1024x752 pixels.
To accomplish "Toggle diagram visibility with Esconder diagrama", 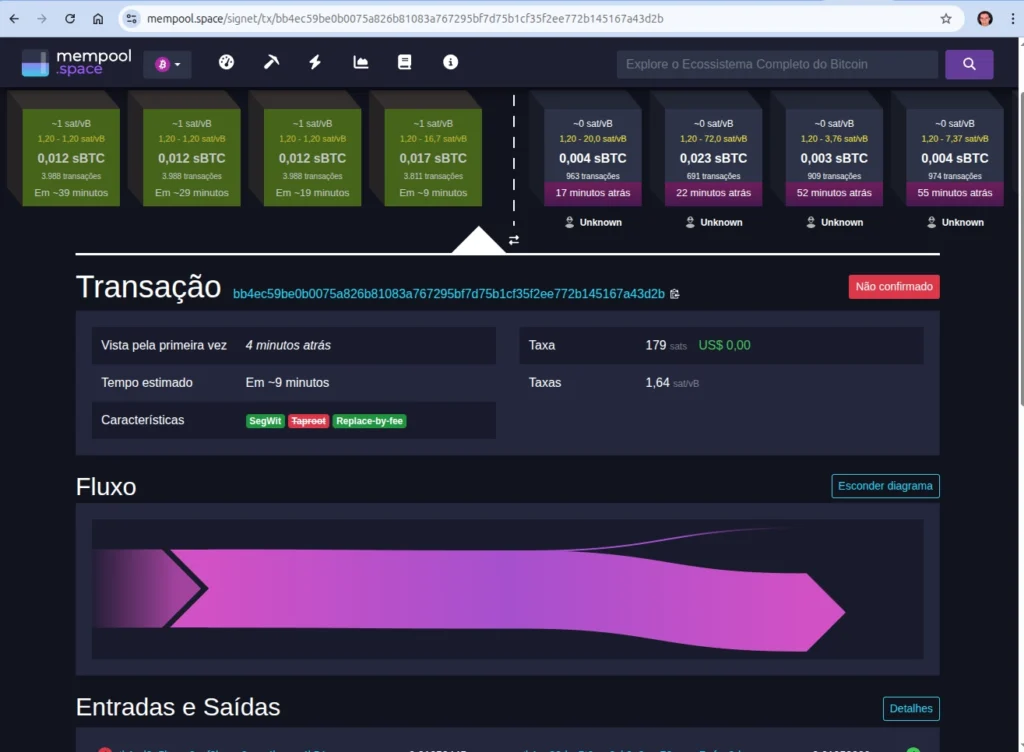I will pyautogui.click(x=885, y=486).
